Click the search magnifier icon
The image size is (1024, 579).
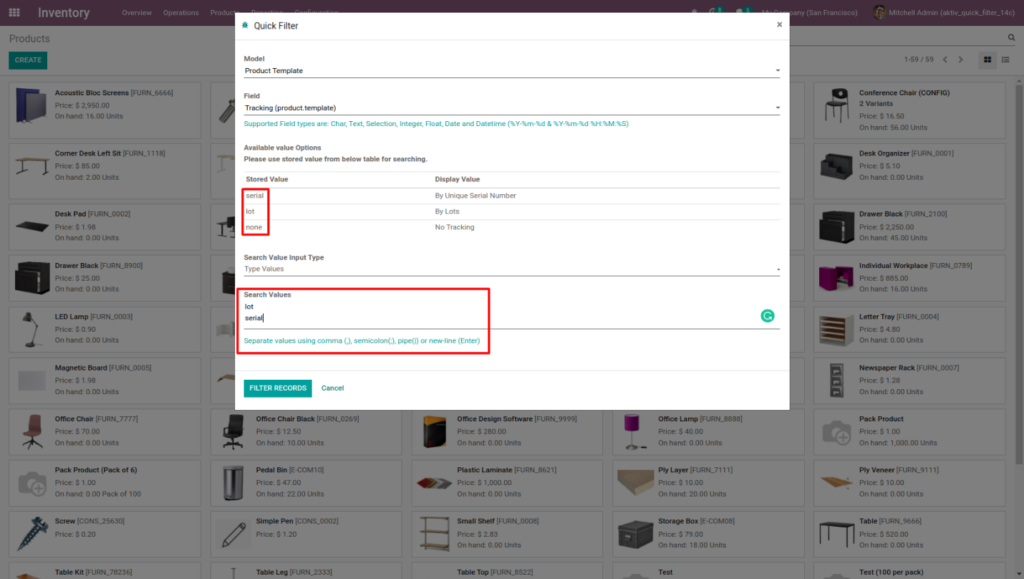[1011, 36]
